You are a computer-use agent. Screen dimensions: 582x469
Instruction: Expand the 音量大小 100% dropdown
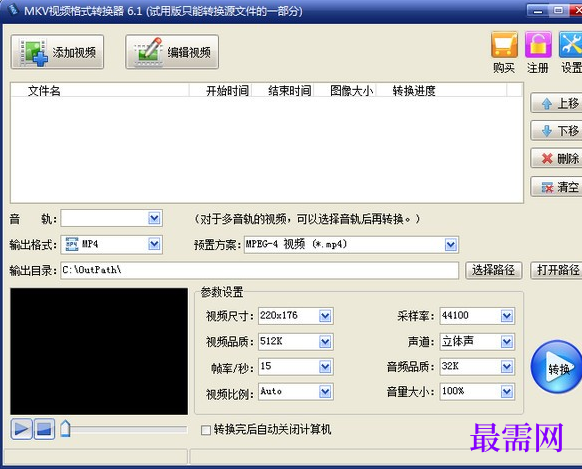(x=507, y=391)
